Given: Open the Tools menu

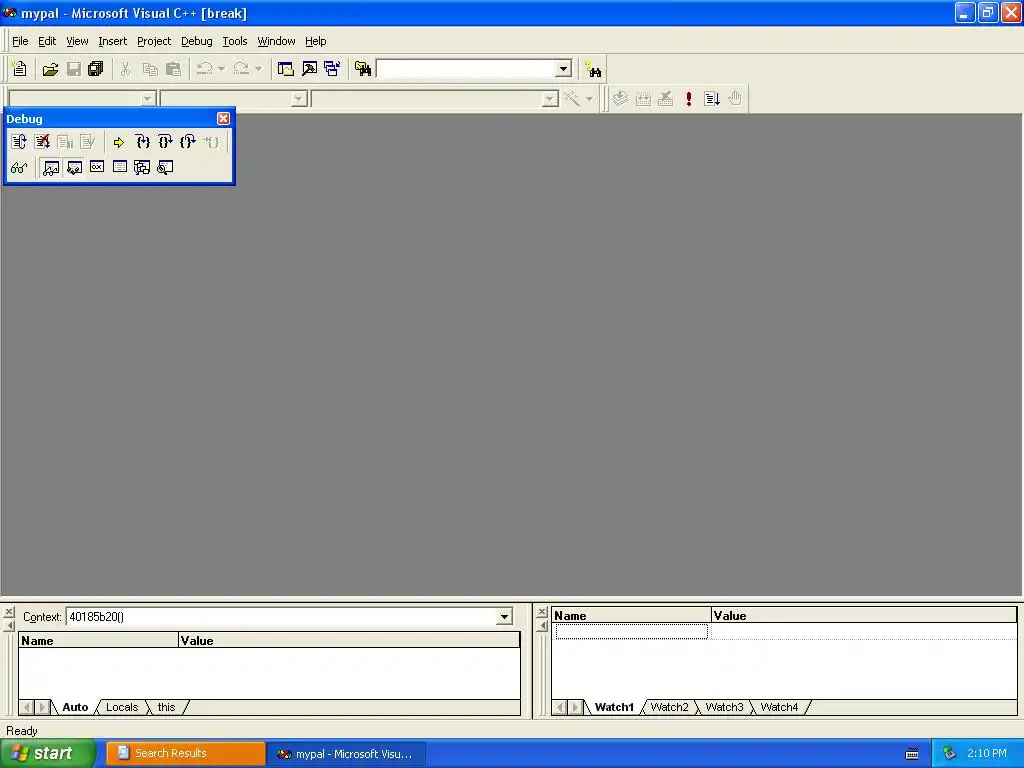Looking at the screenshot, I should [234, 41].
